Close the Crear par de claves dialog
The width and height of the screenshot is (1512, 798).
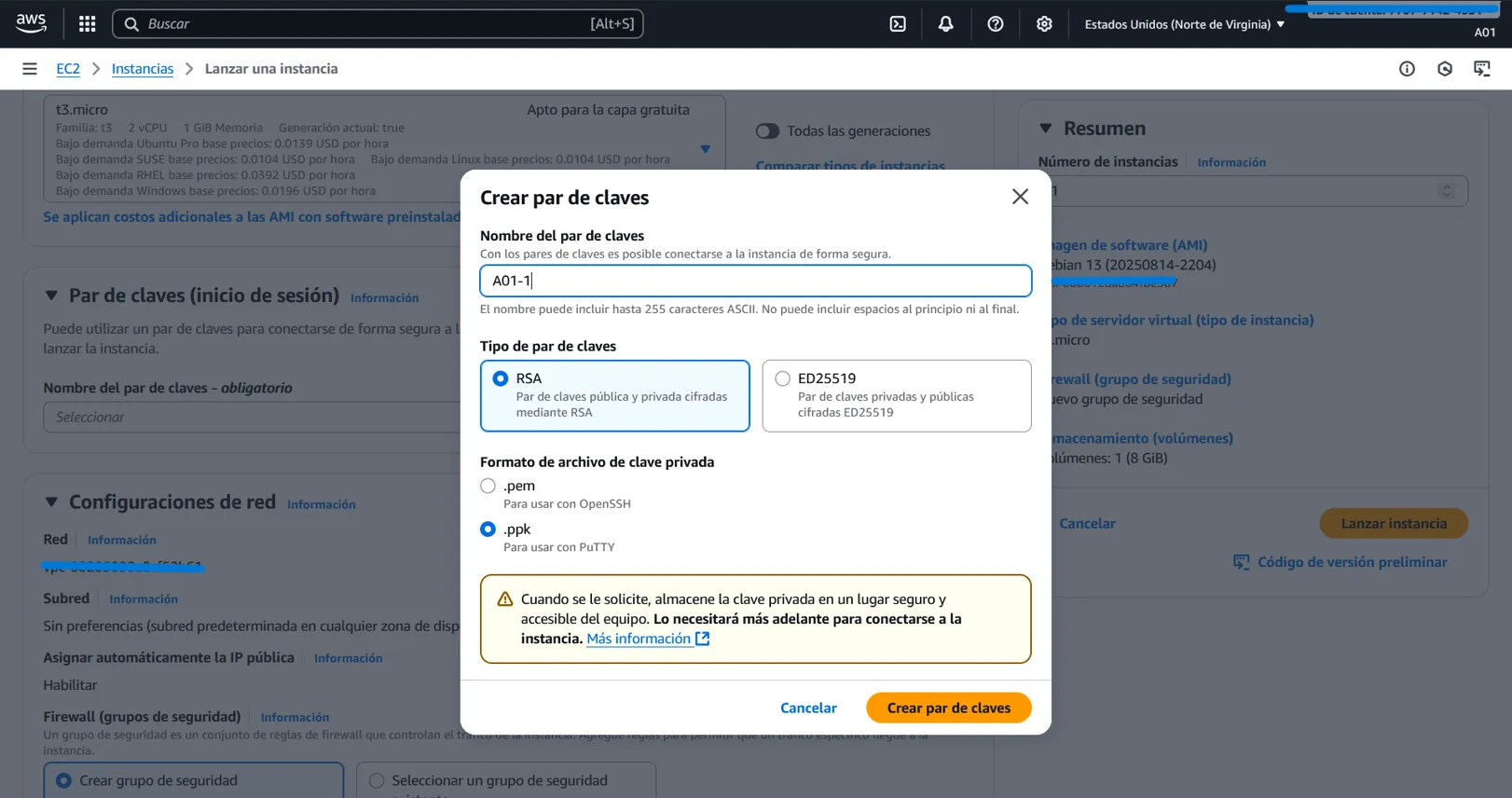pos(1020,197)
